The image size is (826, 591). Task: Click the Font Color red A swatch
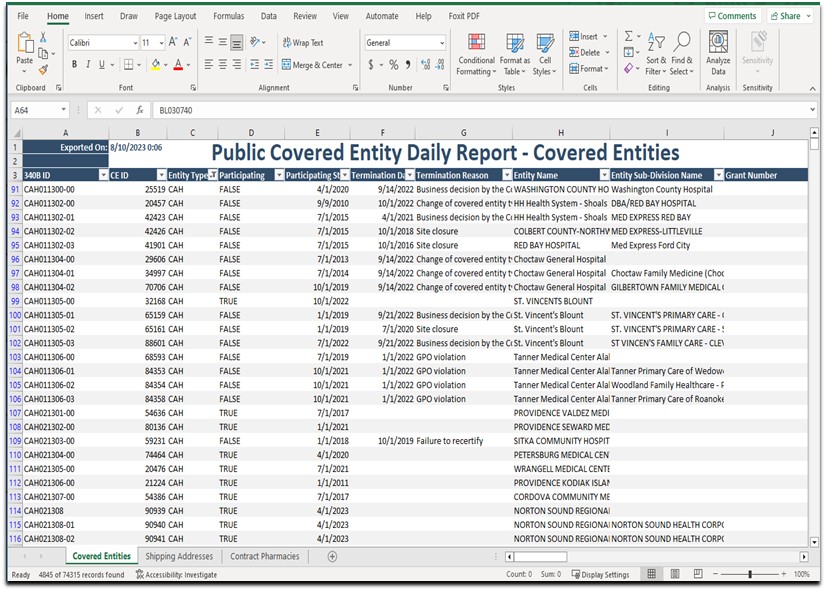pos(178,64)
